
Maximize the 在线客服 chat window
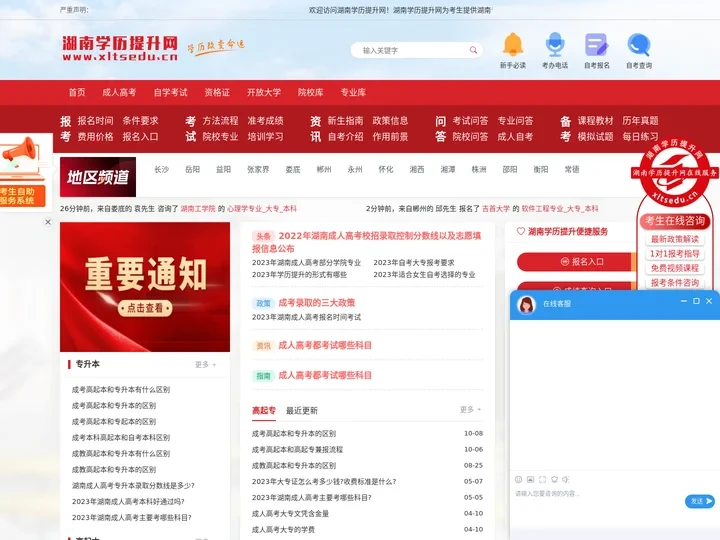(696, 301)
